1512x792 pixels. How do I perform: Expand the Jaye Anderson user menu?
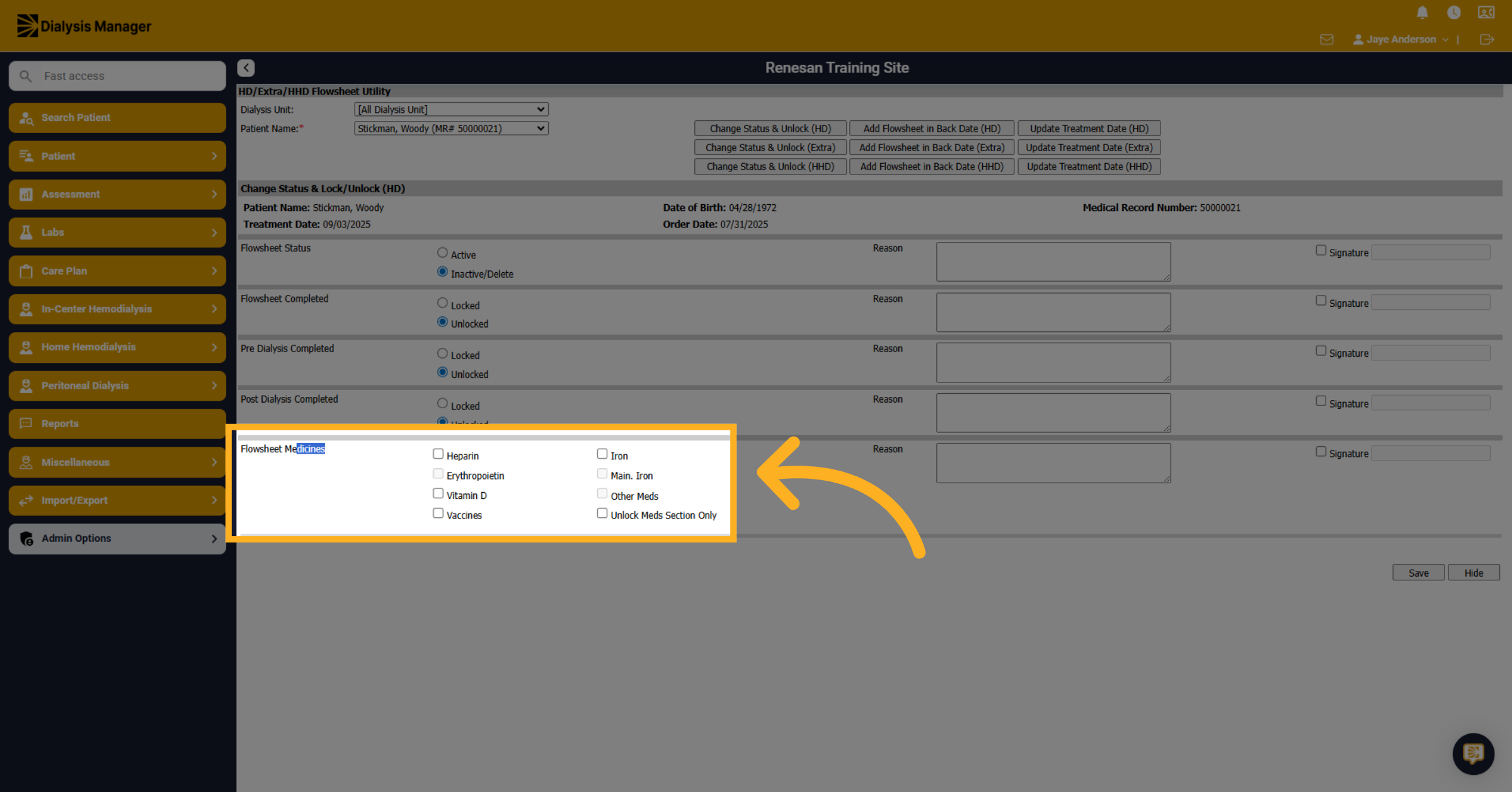[x=1401, y=40]
